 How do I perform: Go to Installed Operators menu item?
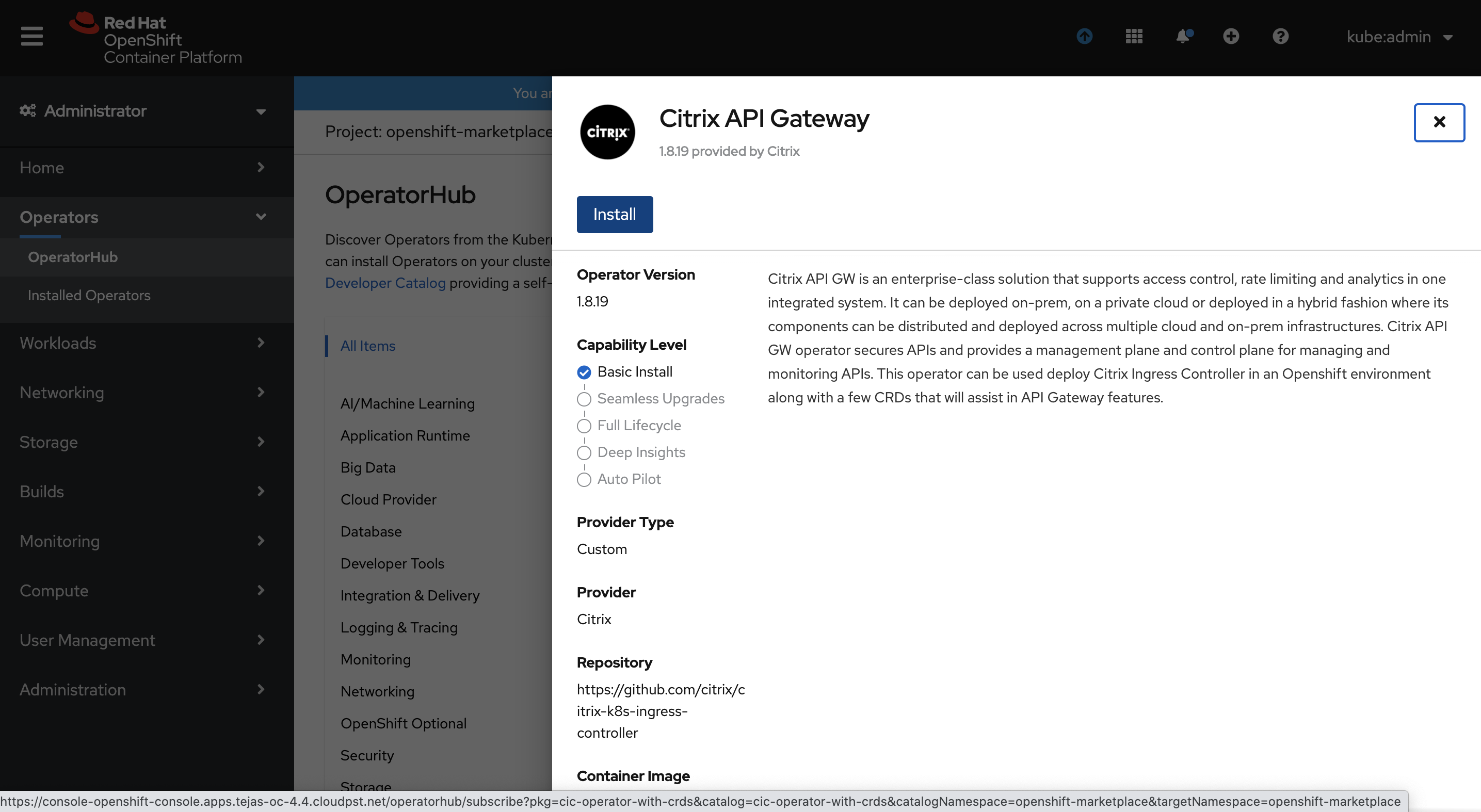coord(89,296)
